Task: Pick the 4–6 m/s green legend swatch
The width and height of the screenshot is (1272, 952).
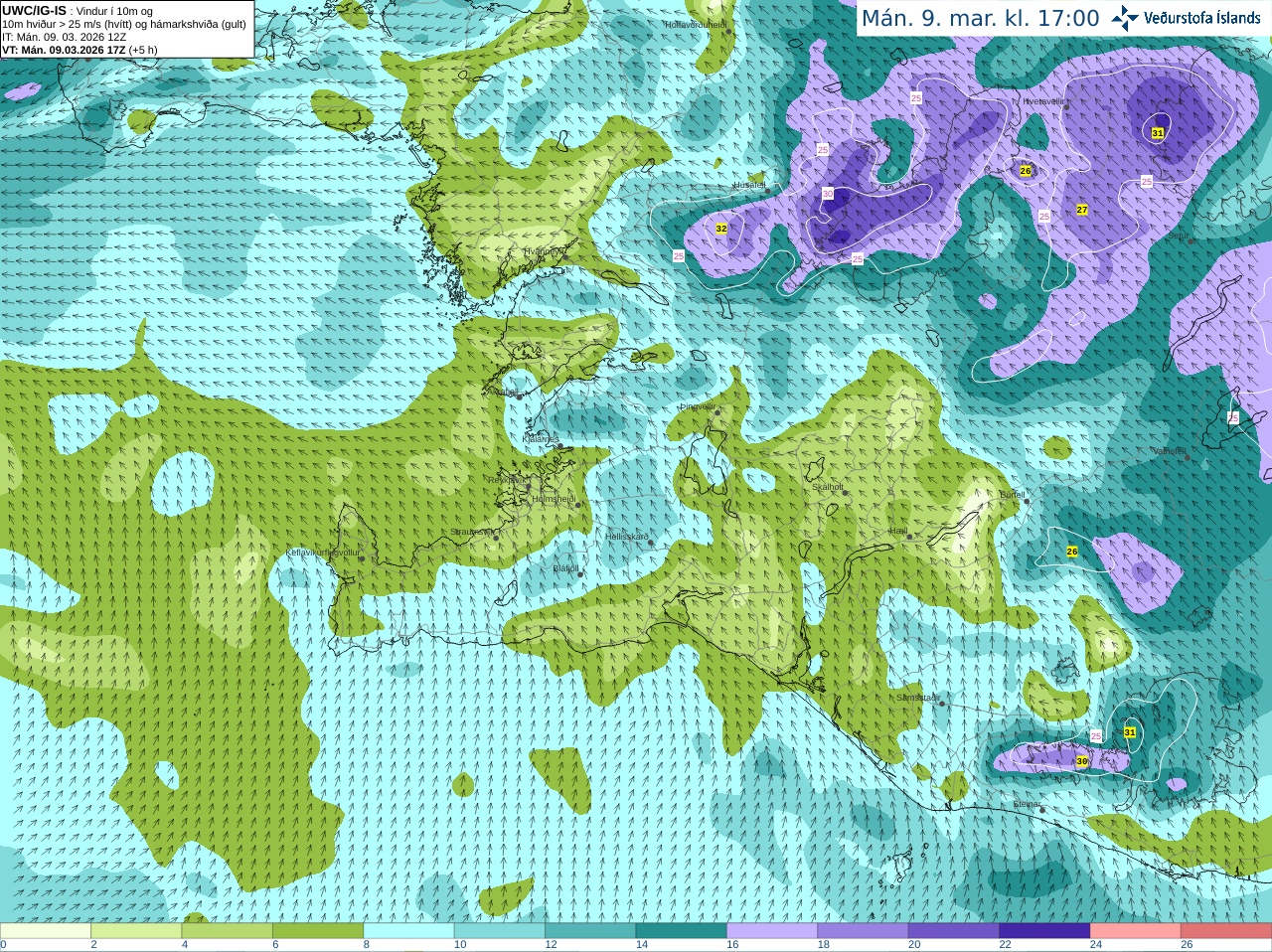Action: click(x=227, y=931)
